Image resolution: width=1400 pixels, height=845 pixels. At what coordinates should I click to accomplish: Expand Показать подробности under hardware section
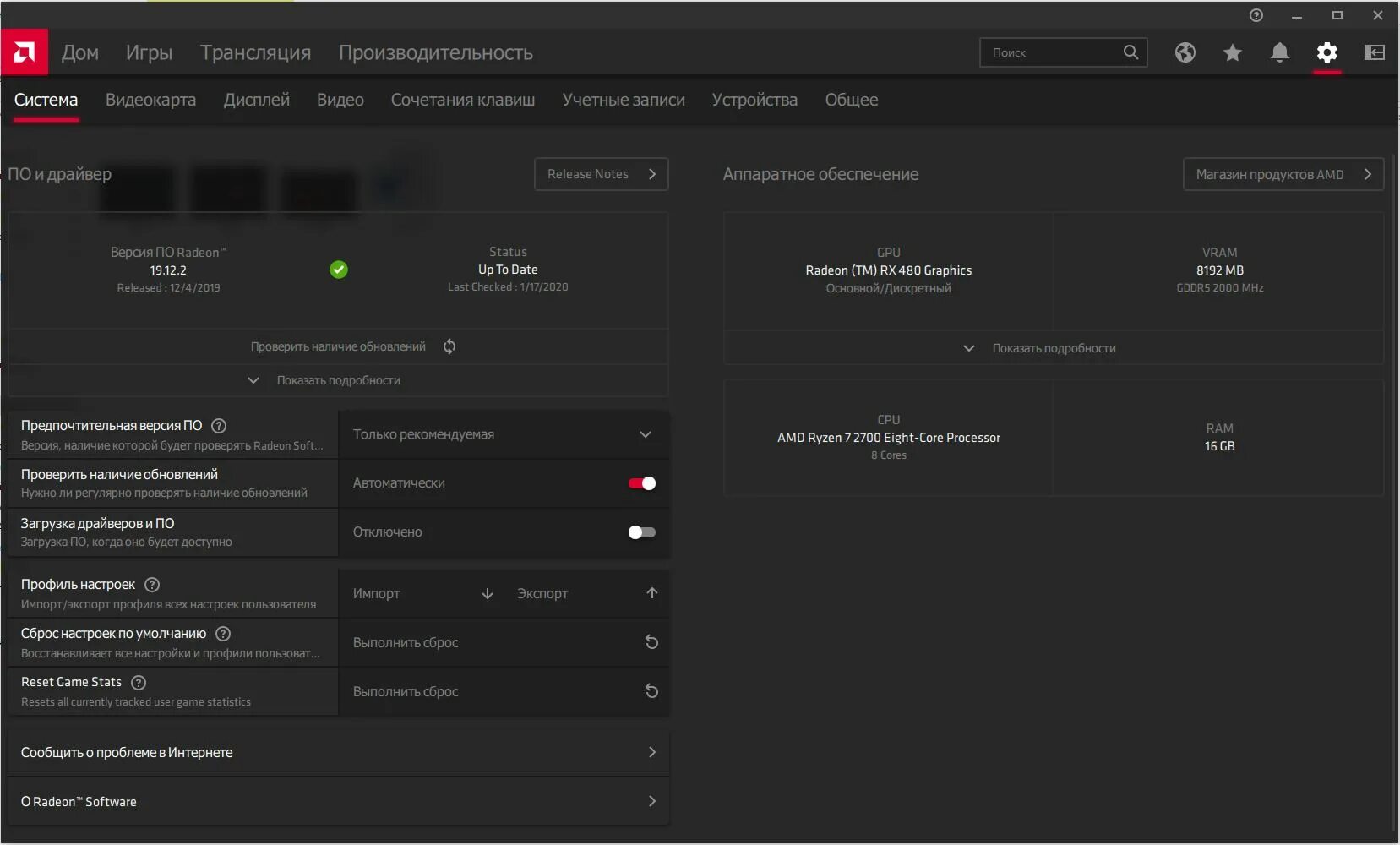[1054, 348]
